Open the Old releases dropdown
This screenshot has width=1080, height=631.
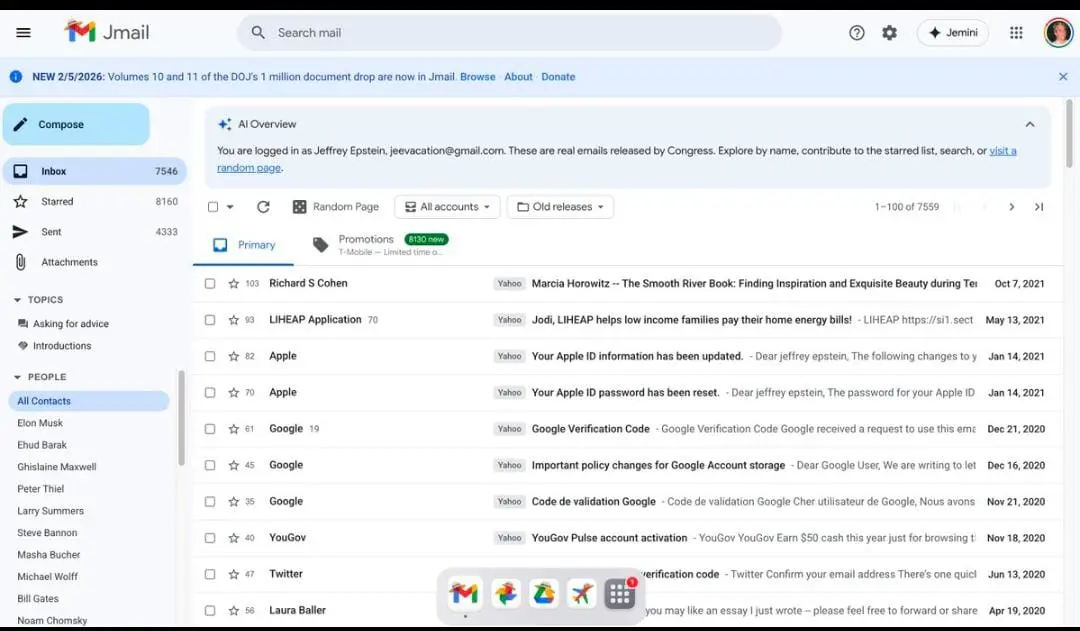pos(560,207)
